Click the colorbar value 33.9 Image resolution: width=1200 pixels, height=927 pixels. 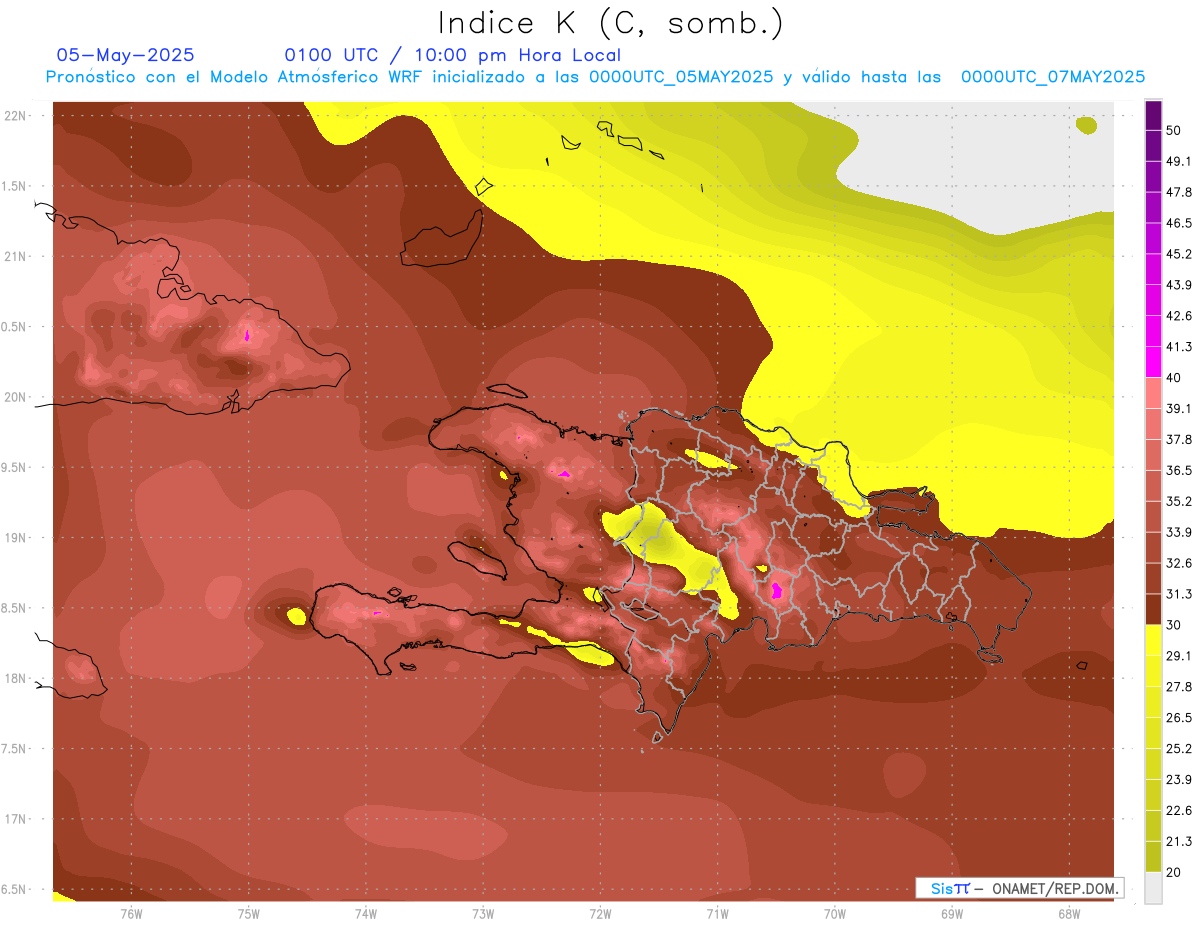click(x=1180, y=532)
